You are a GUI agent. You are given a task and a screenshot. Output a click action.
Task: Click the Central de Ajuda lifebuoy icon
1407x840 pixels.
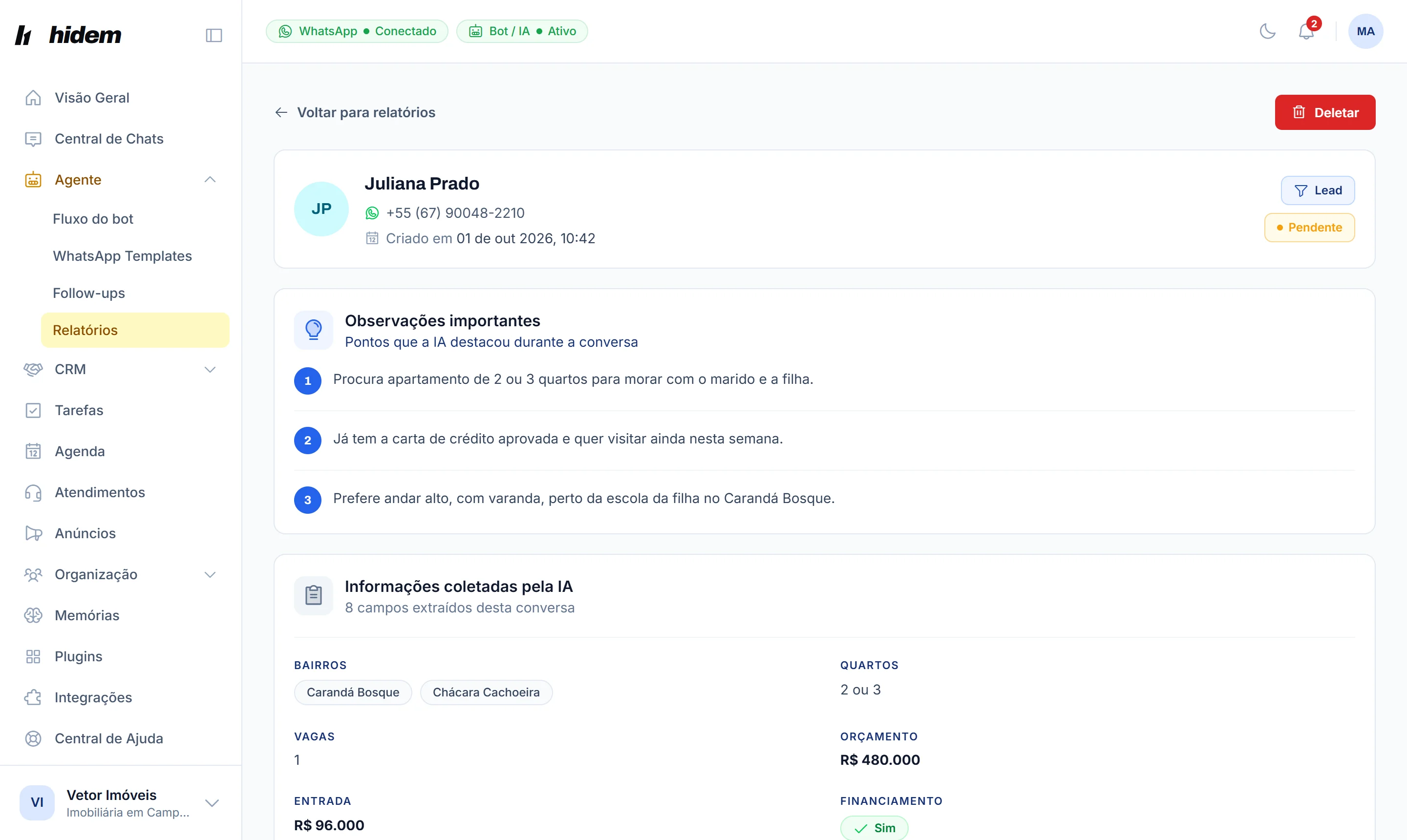[x=33, y=739]
